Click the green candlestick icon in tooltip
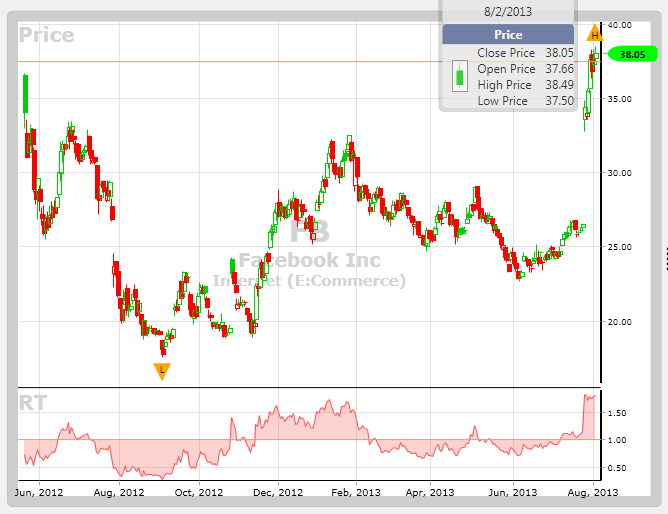Screen dimensions: 668x514 pos(459,76)
